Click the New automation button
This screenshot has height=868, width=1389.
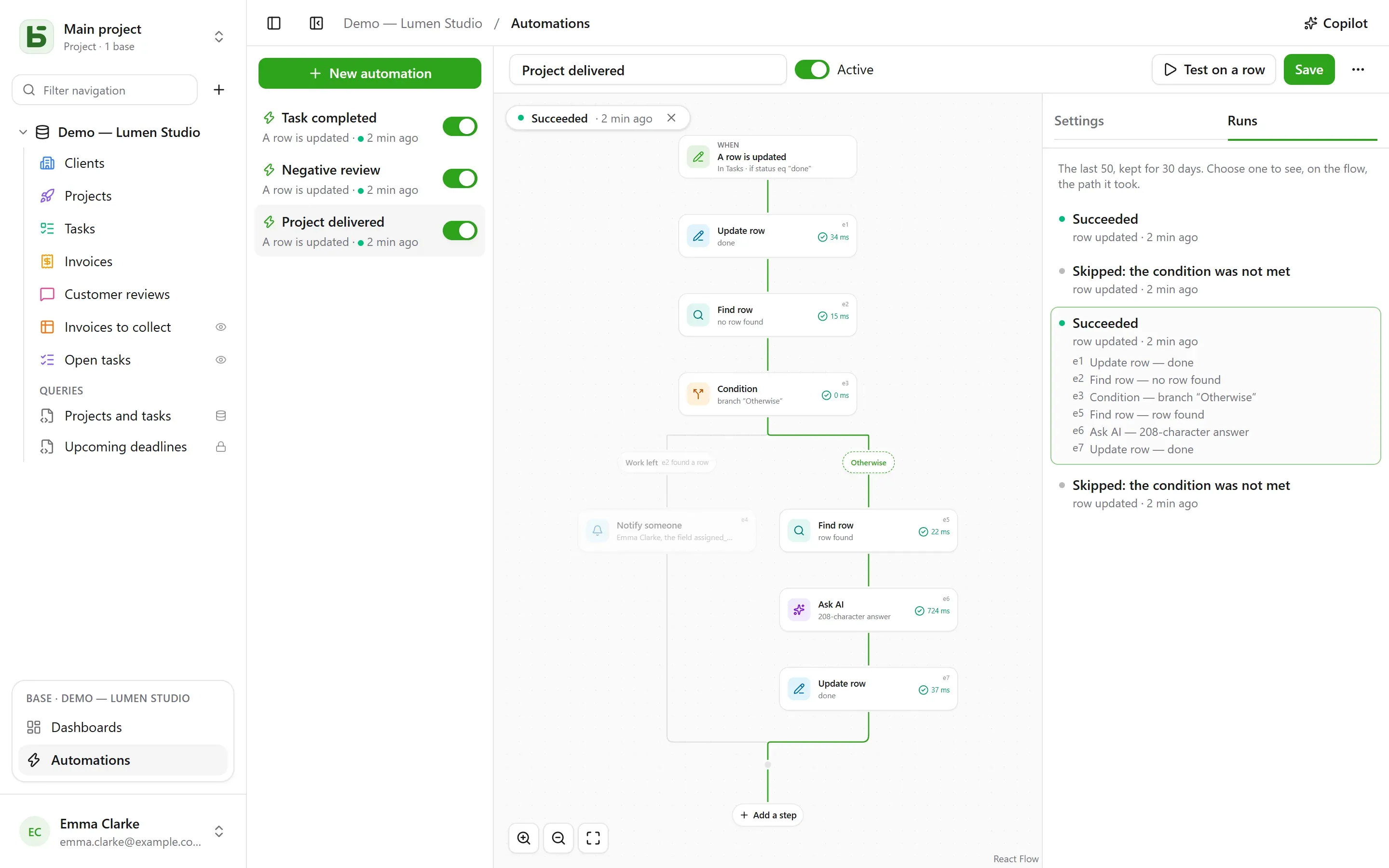369,73
